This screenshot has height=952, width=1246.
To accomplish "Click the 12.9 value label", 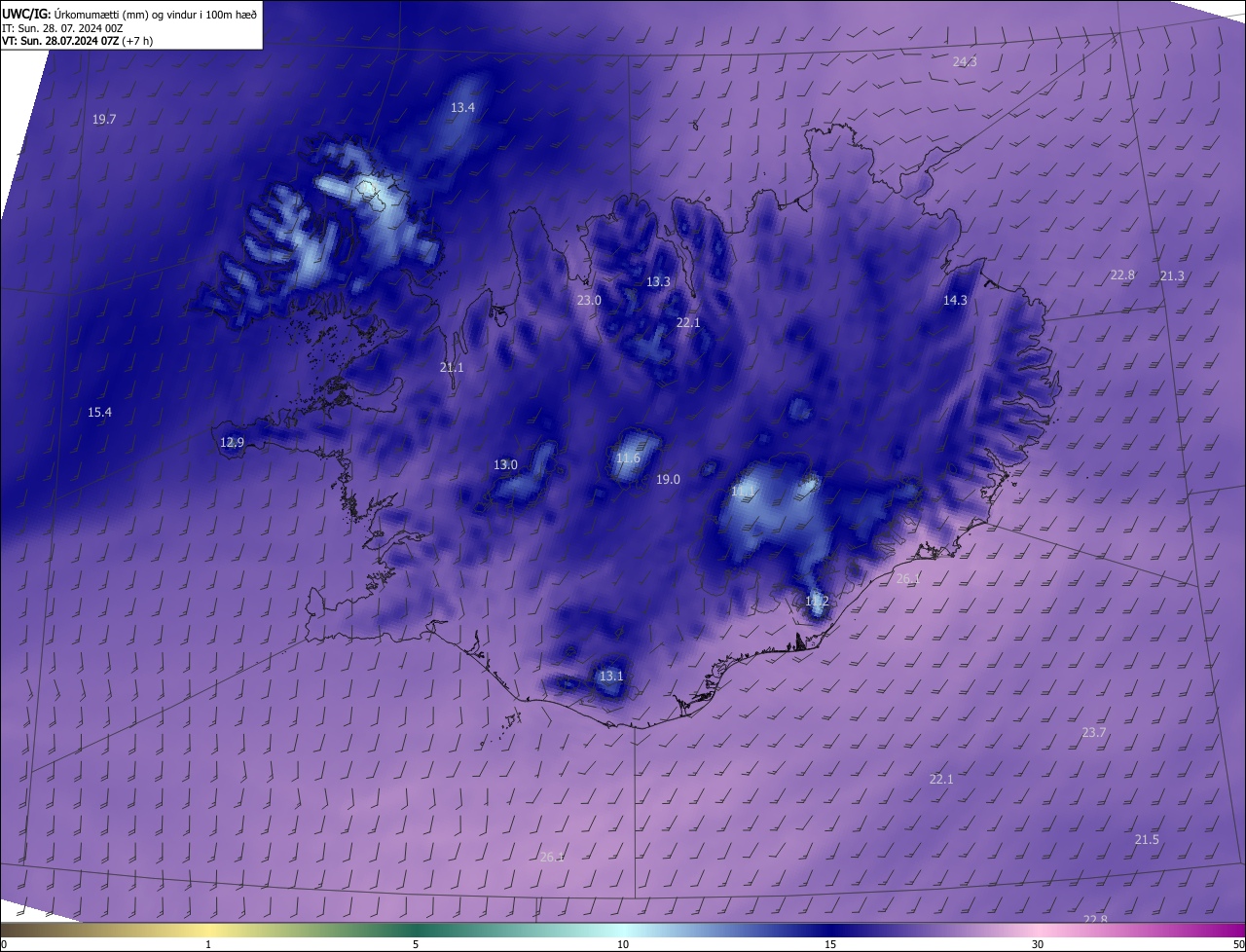I will (x=232, y=442).
